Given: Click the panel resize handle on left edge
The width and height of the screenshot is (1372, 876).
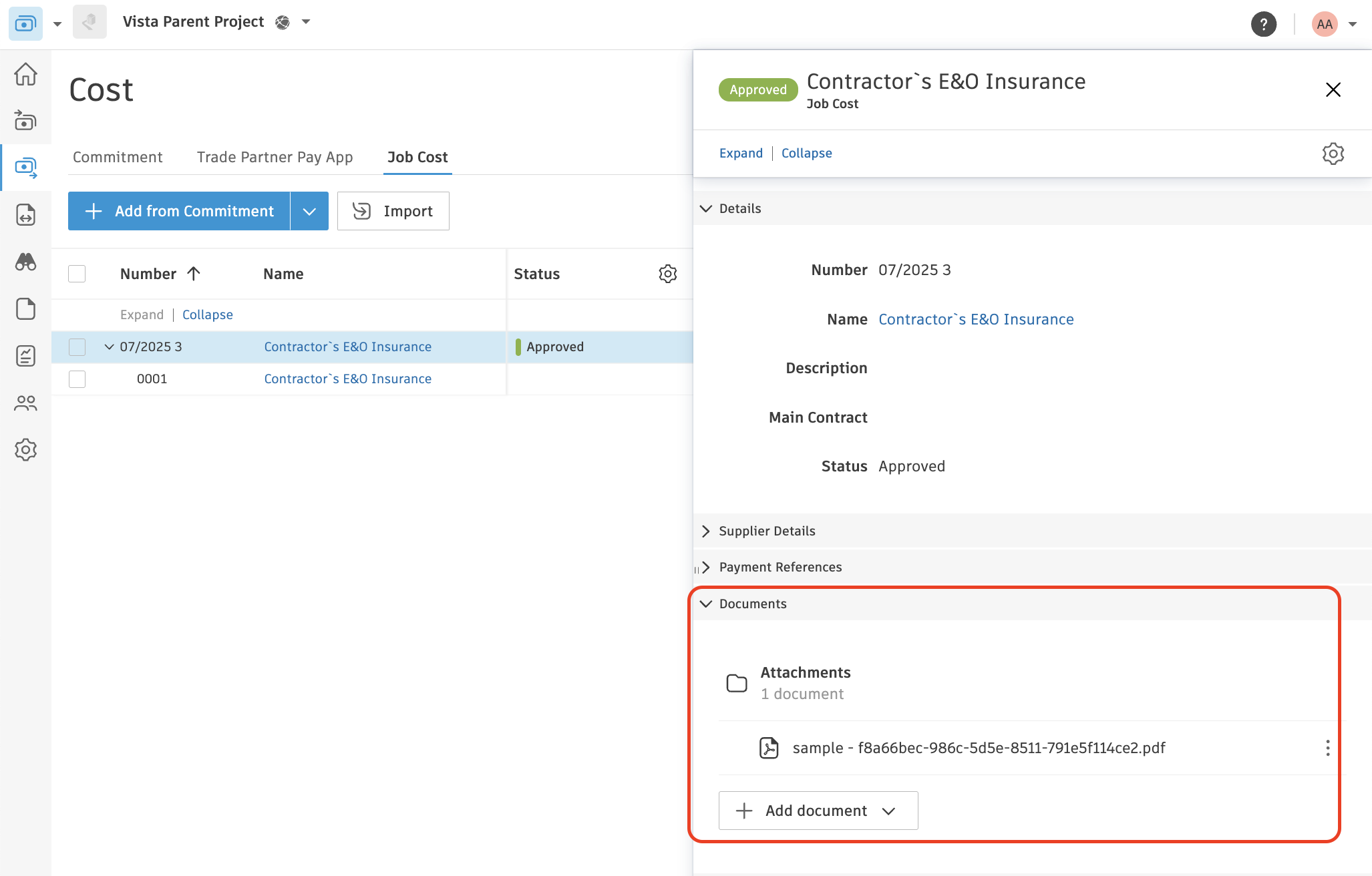Looking at the screenshot, I should [696, 570].
